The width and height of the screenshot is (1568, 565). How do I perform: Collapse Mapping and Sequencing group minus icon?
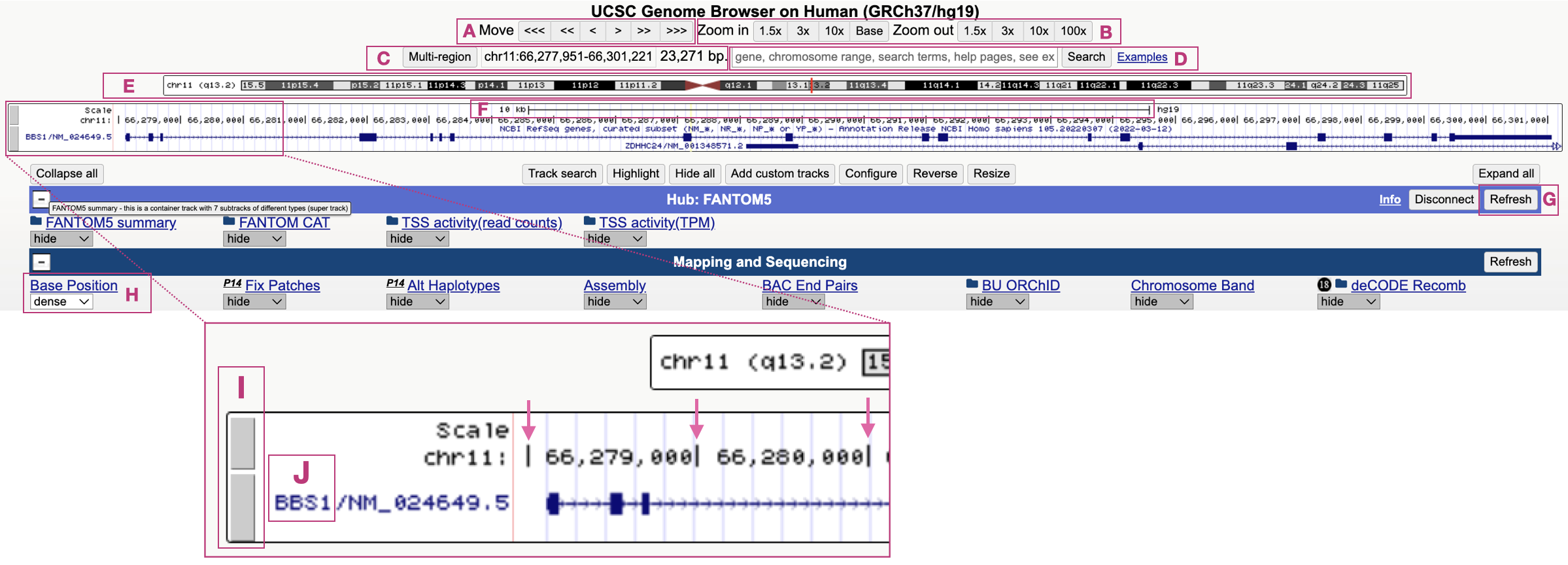(x=41, y=262)
